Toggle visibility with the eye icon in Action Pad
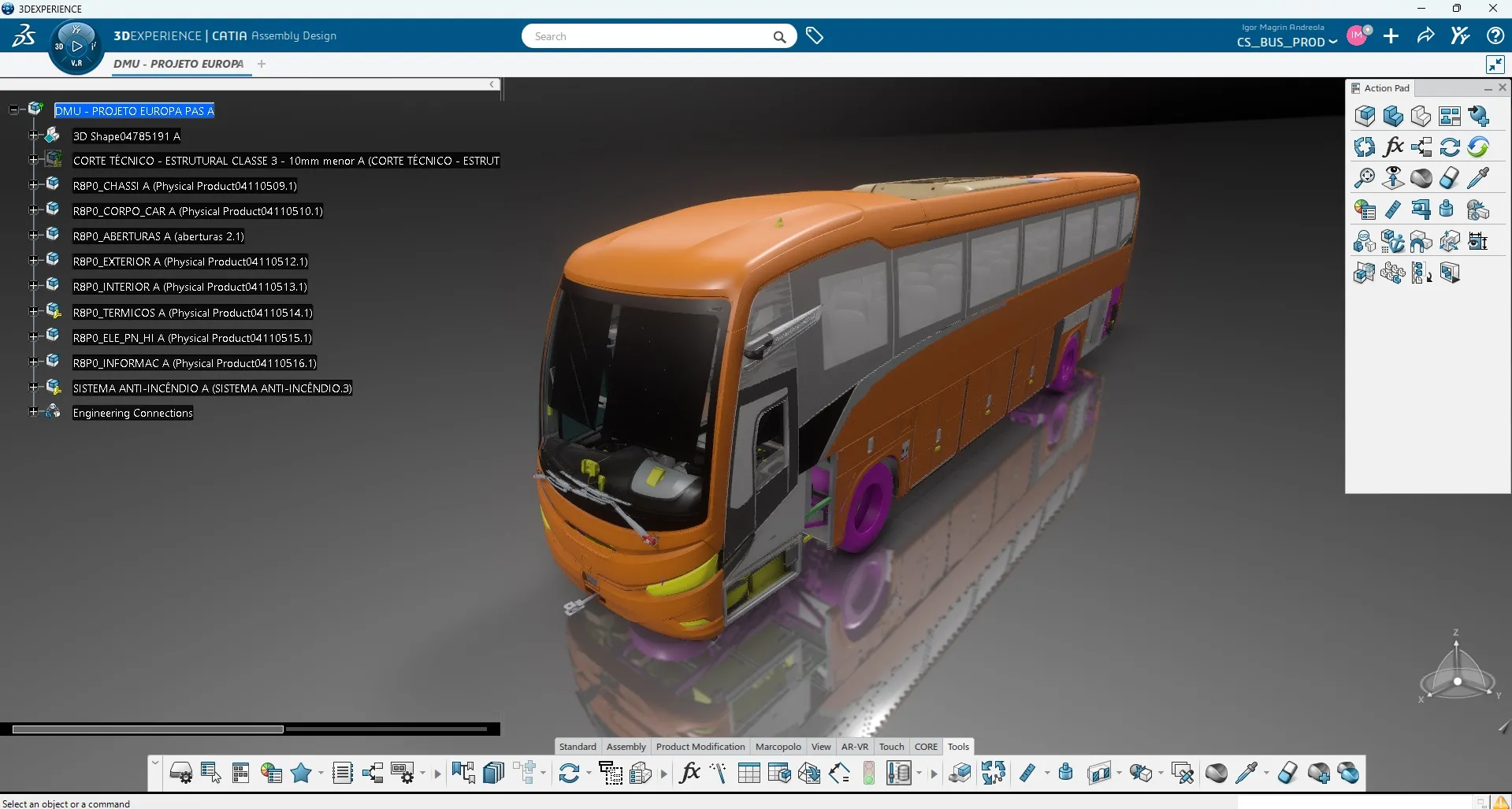 tap(1392, 178)
